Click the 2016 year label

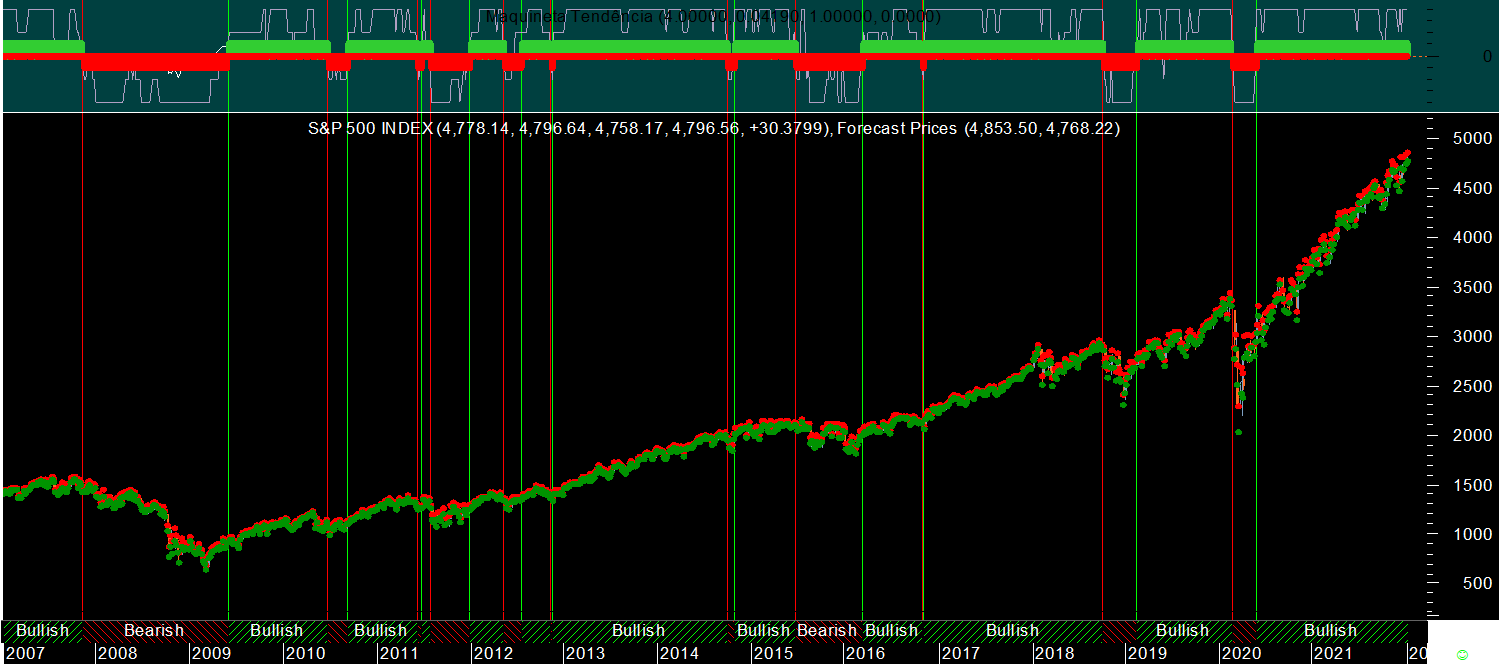pyautogui.click(x=866, y=653)
